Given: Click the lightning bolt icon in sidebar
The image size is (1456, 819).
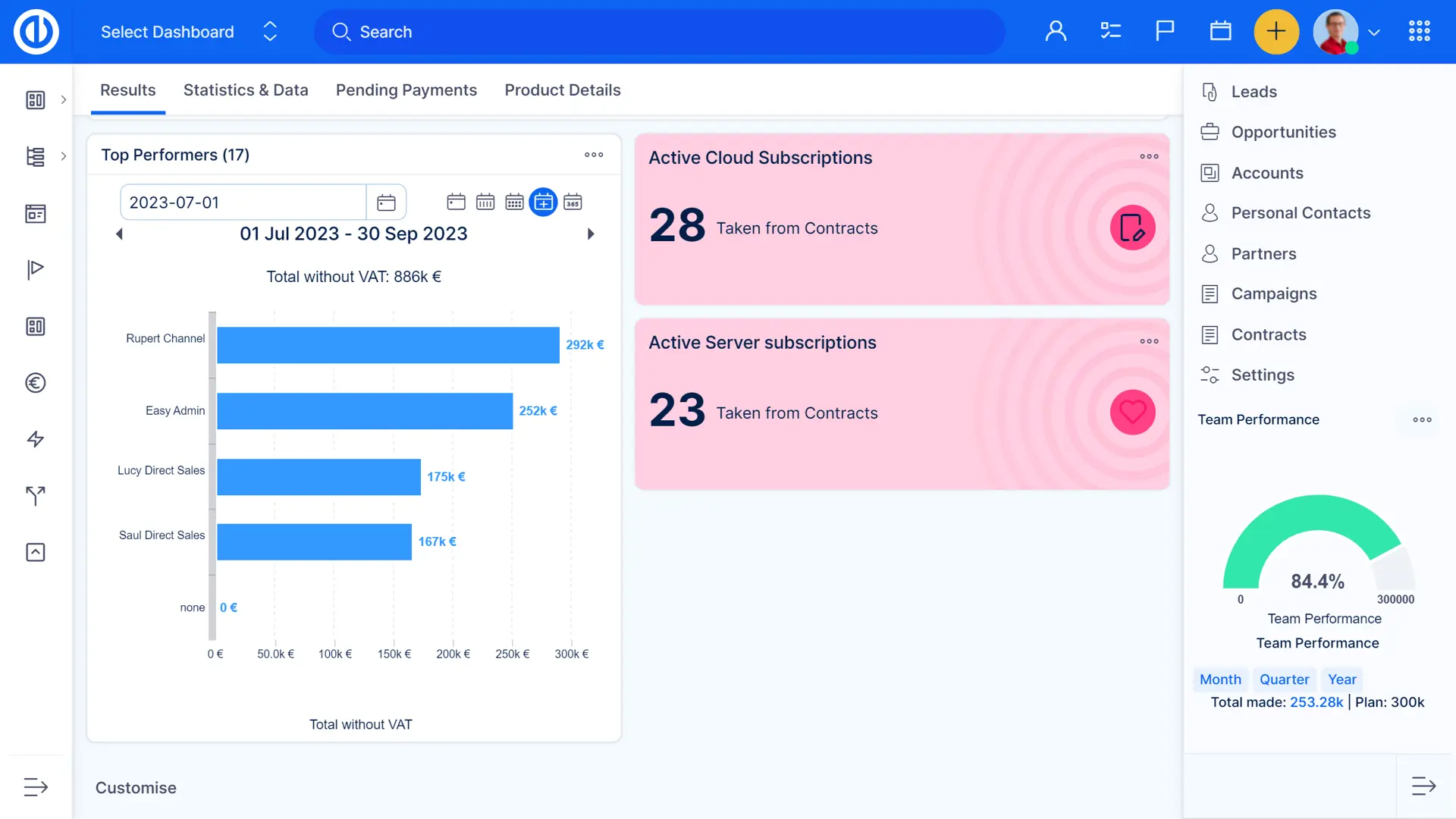Looking at the screenshot, I should coord(36,439).
